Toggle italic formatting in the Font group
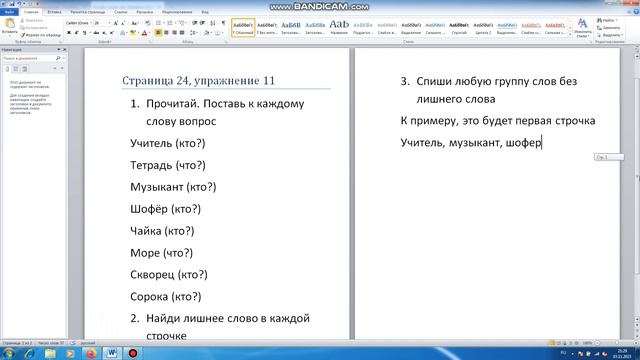 [76, 33]
